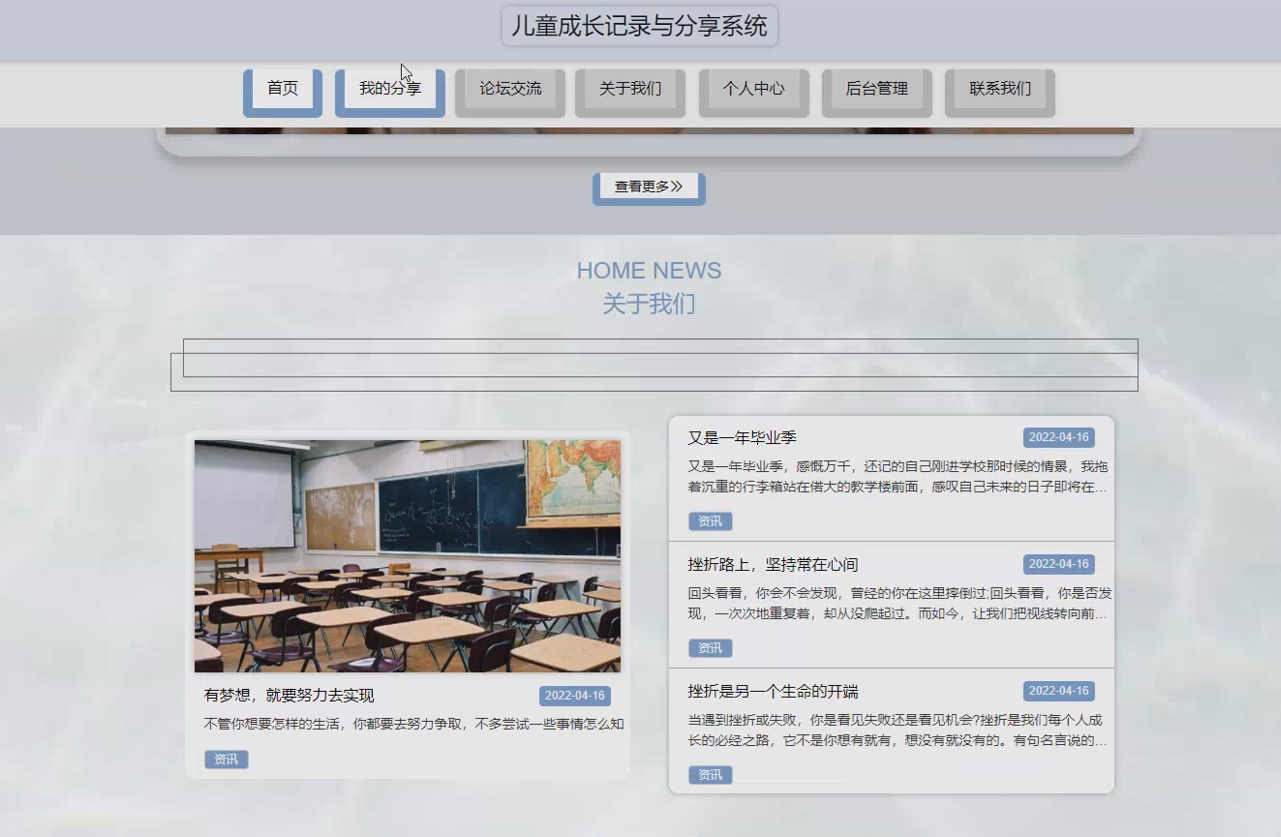
Task: Click the 儿童成长记录与分享系统 site title
Action: (x=640, y=26)
